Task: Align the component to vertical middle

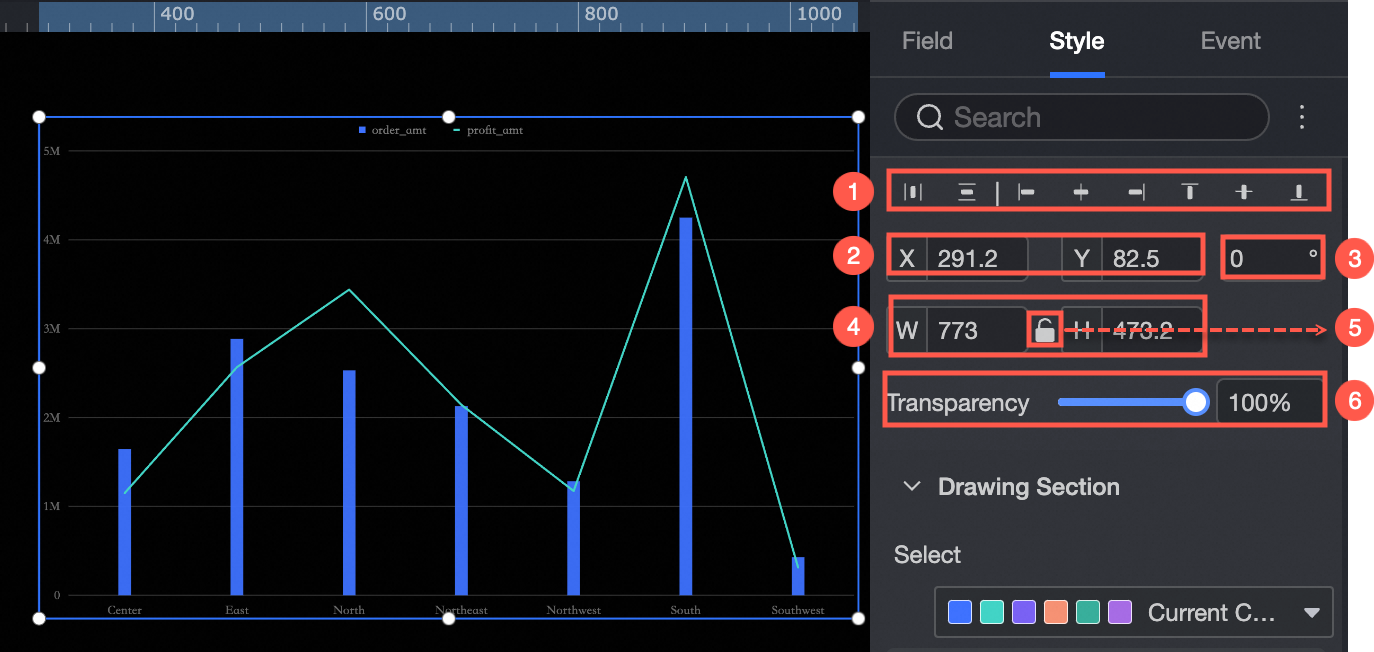Action: tap(1243, 192)
